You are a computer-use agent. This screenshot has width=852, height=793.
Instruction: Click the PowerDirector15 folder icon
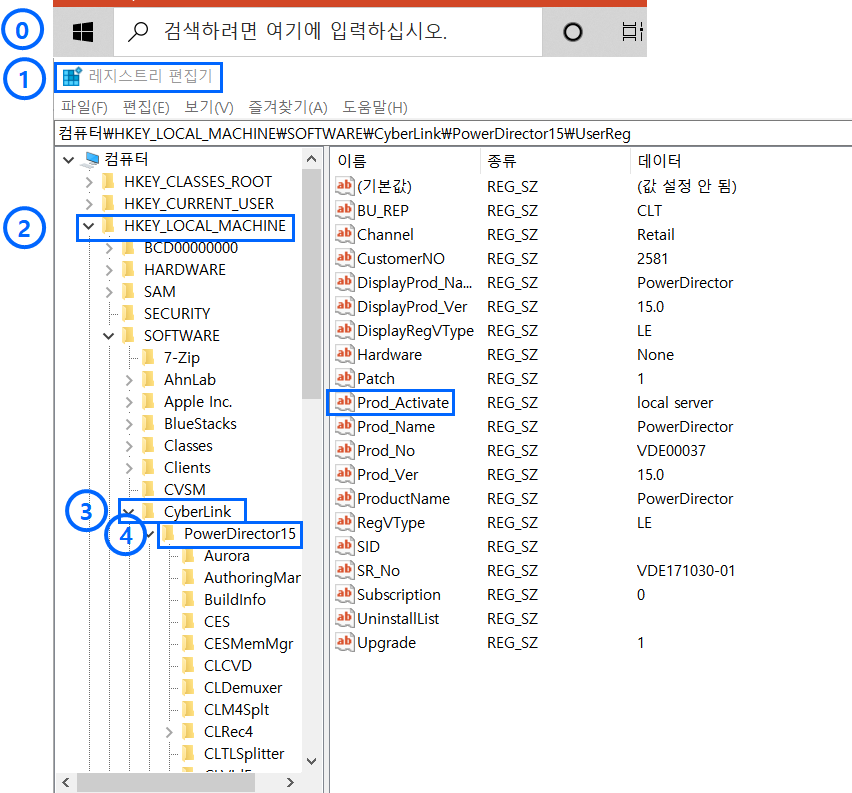(168, 534)
